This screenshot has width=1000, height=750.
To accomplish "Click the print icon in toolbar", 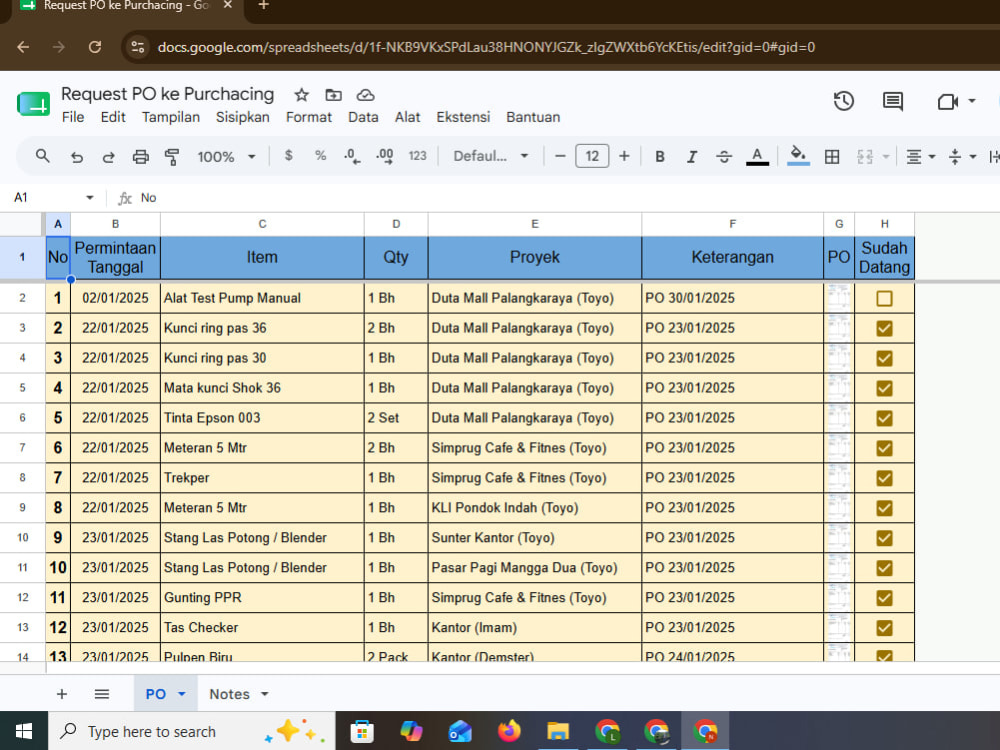I will tap(140, 157).
